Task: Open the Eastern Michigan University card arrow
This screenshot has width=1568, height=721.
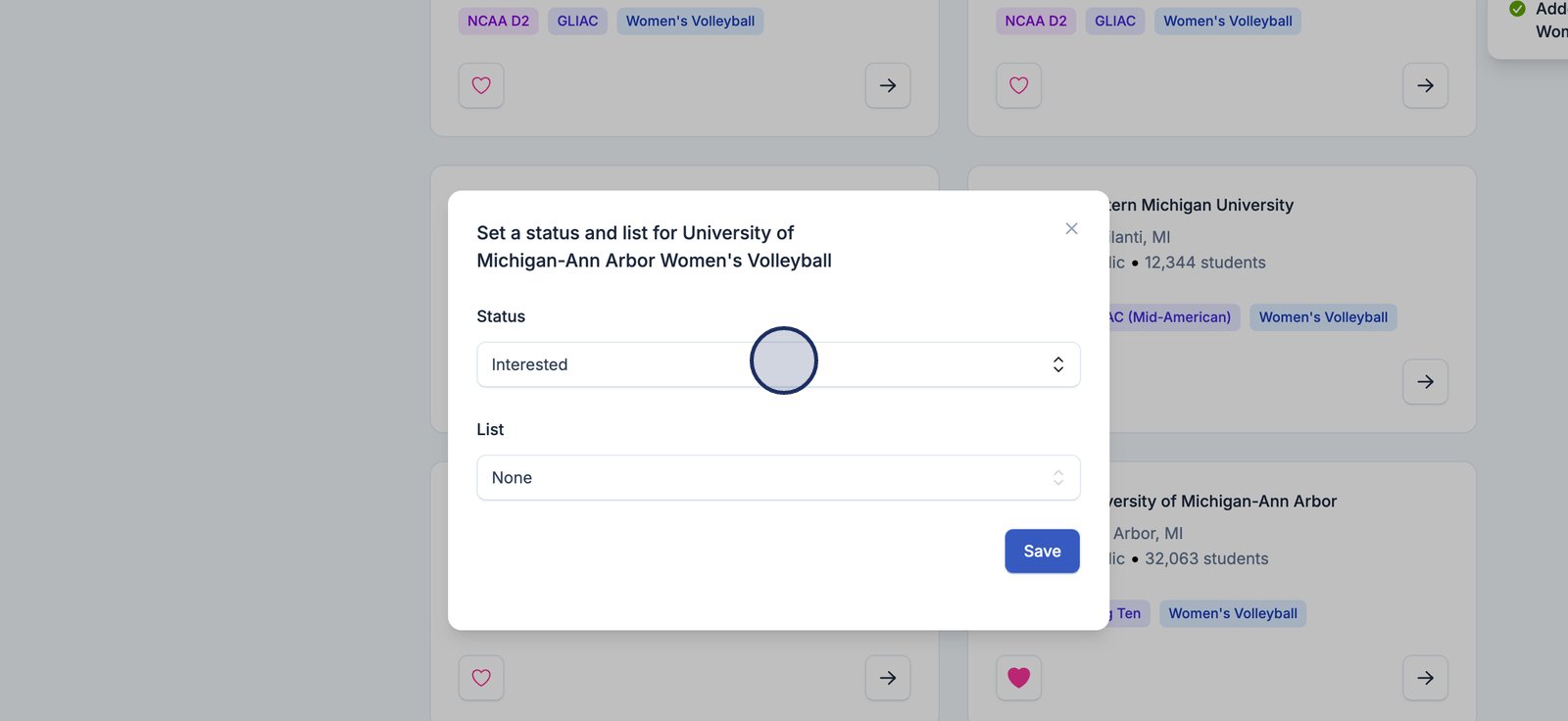Action: [x=1425, y=382]
